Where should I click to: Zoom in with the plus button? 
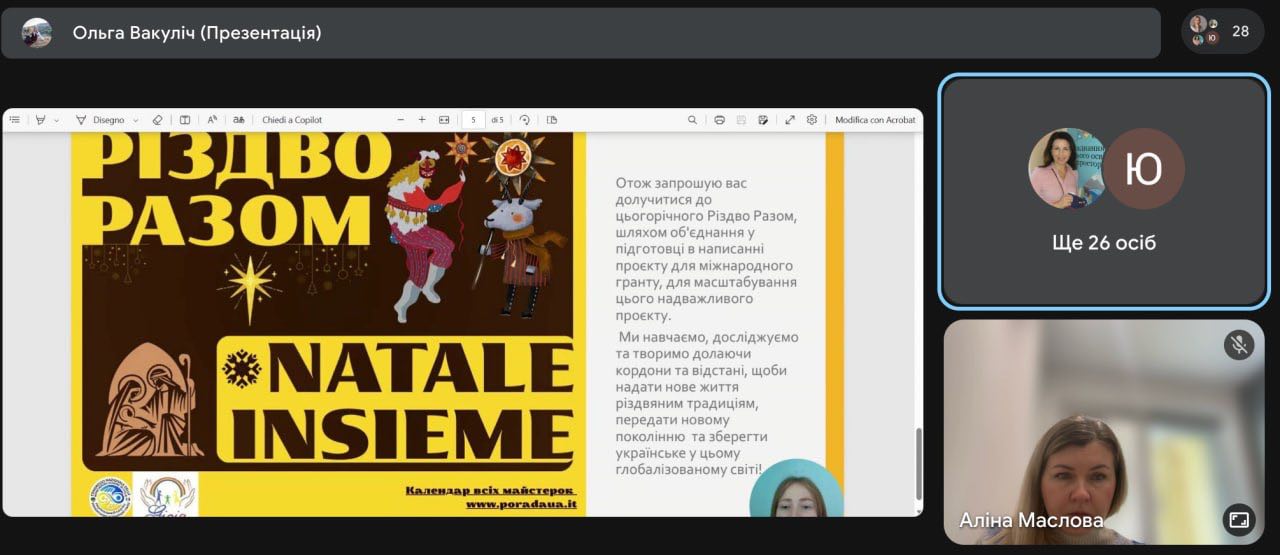coord(422,120)
